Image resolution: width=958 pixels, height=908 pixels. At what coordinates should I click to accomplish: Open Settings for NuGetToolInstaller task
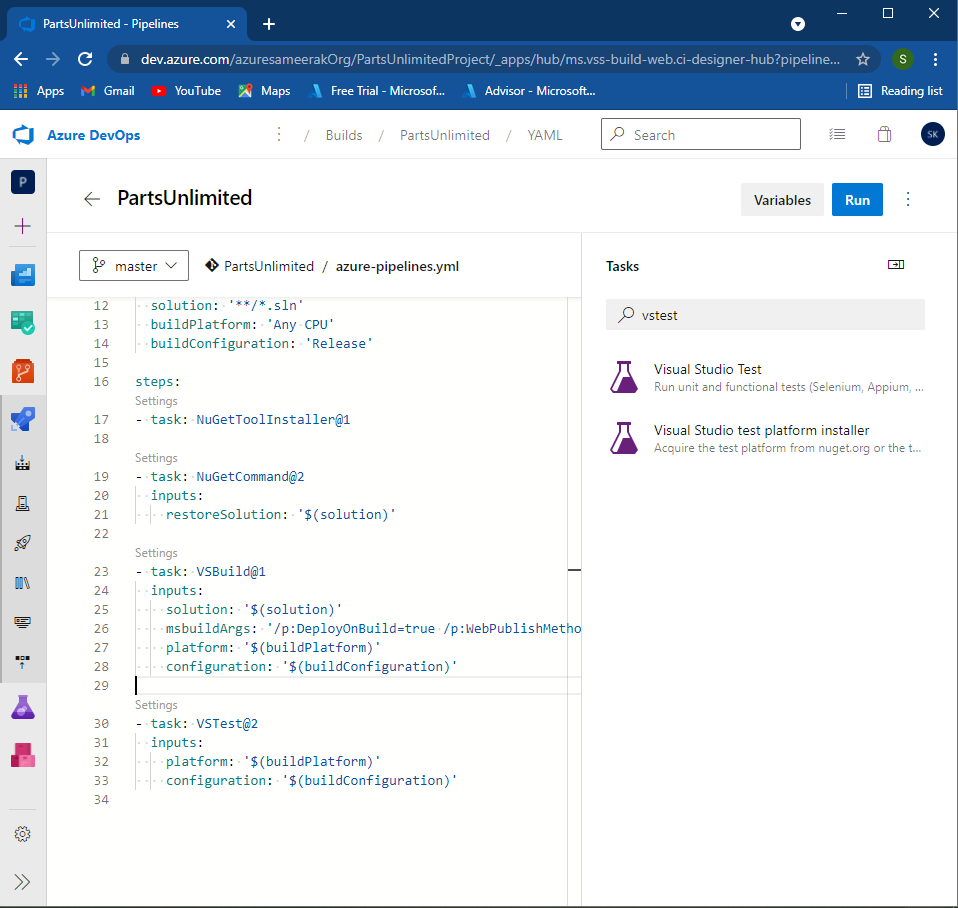156,401
